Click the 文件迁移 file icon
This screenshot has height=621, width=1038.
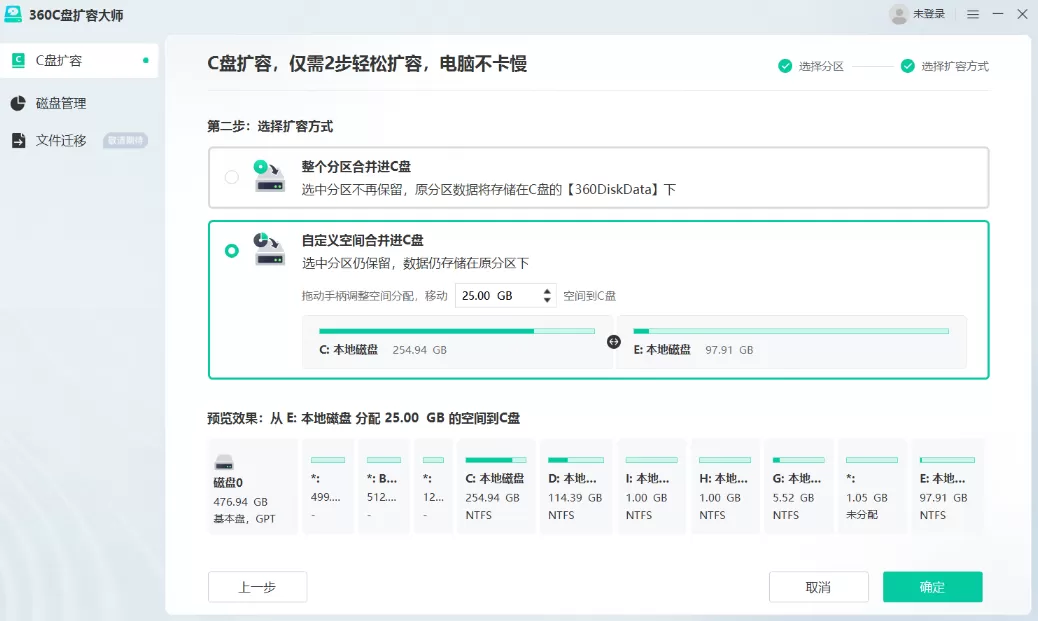point(19,140)
